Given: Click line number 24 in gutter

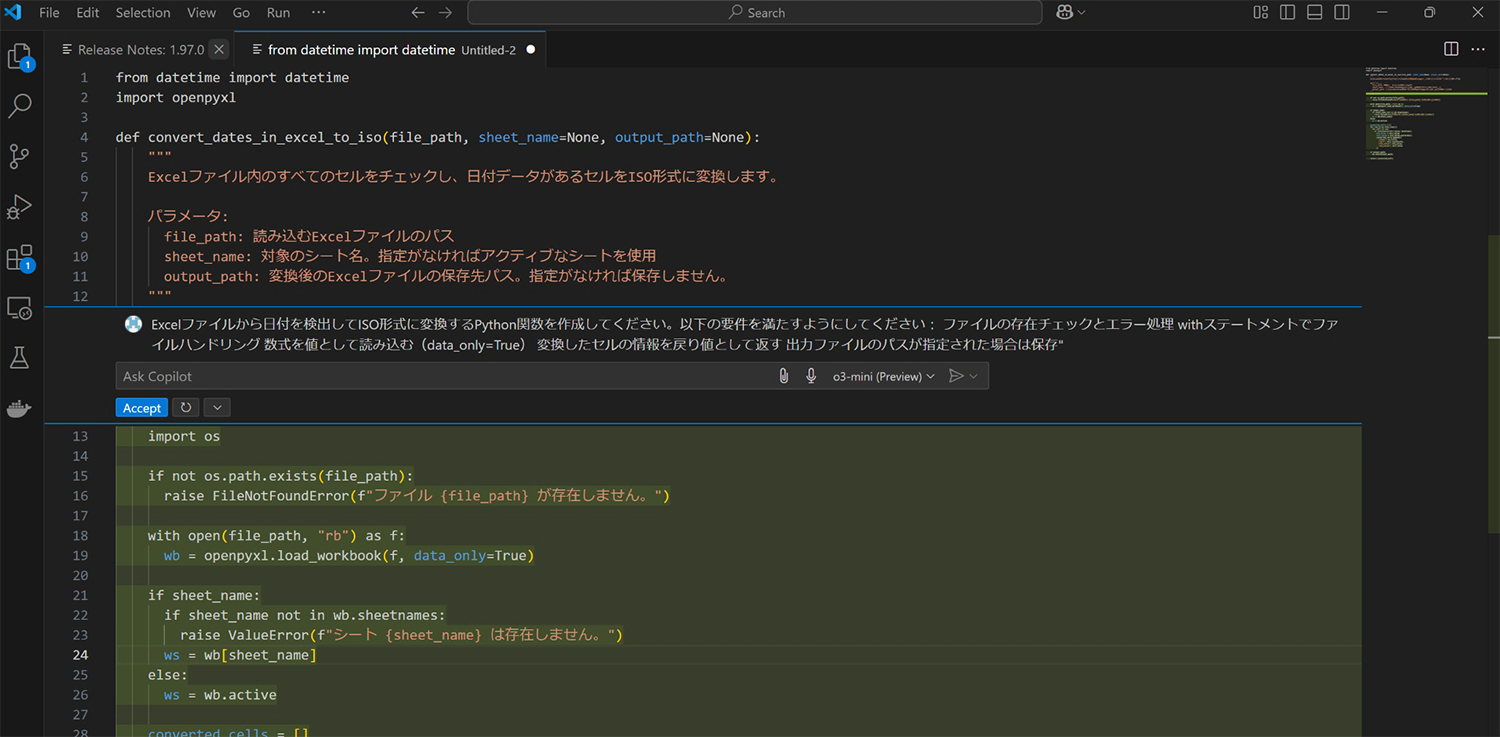Looking at the screenshot, I should pyautogui.click(x=79, y=655).
